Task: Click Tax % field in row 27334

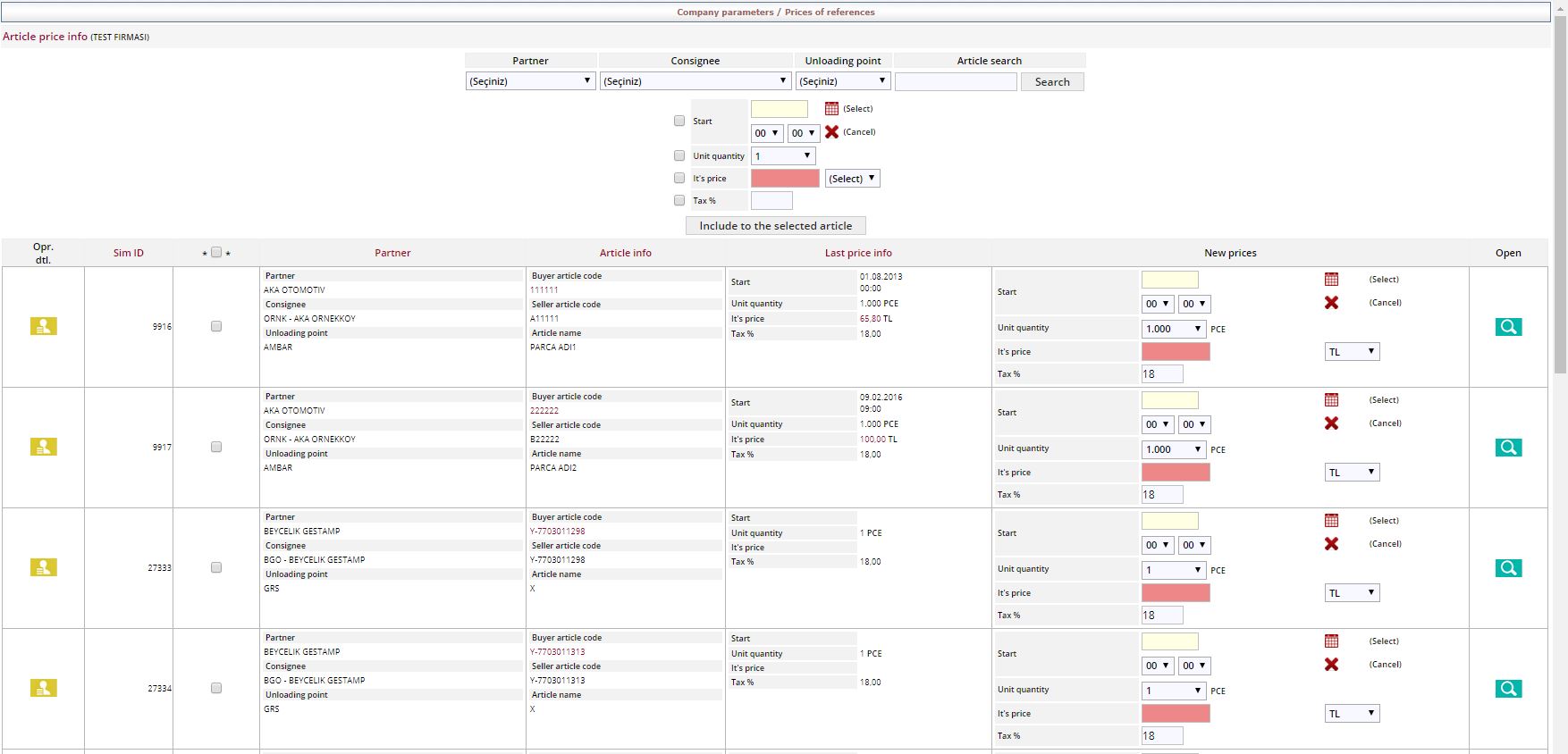Action: pos(1162,736)
